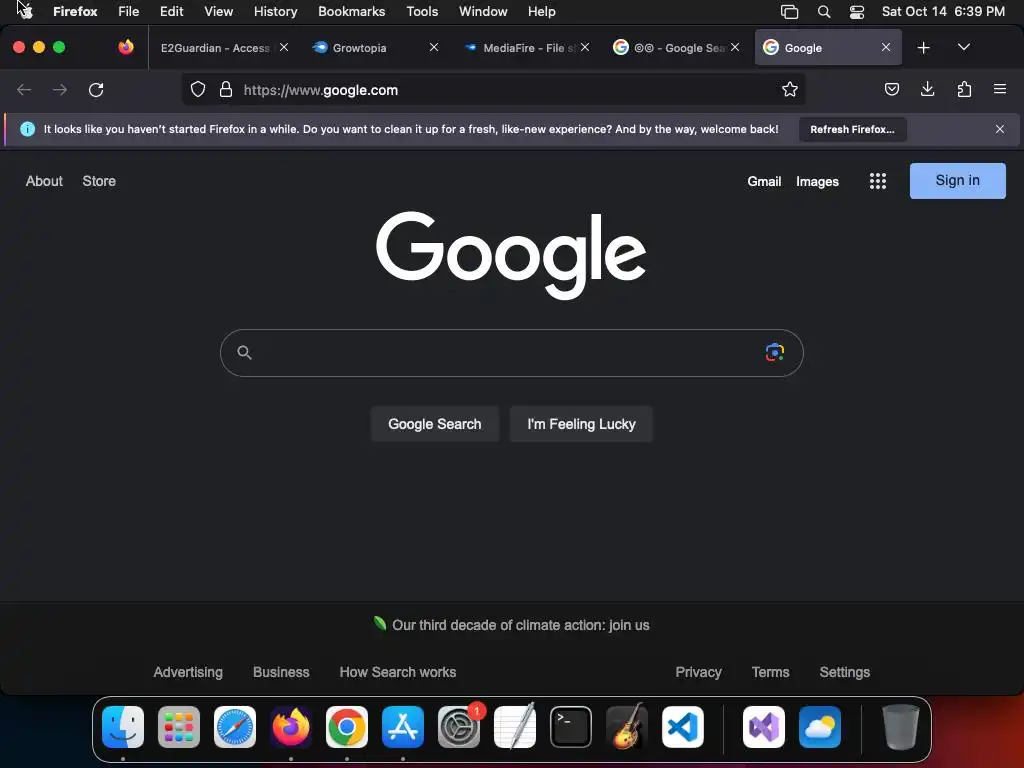Open the Firefox hamburger application menu
The width and height of the screenshot is (1024, 768).
[1000, 89]
